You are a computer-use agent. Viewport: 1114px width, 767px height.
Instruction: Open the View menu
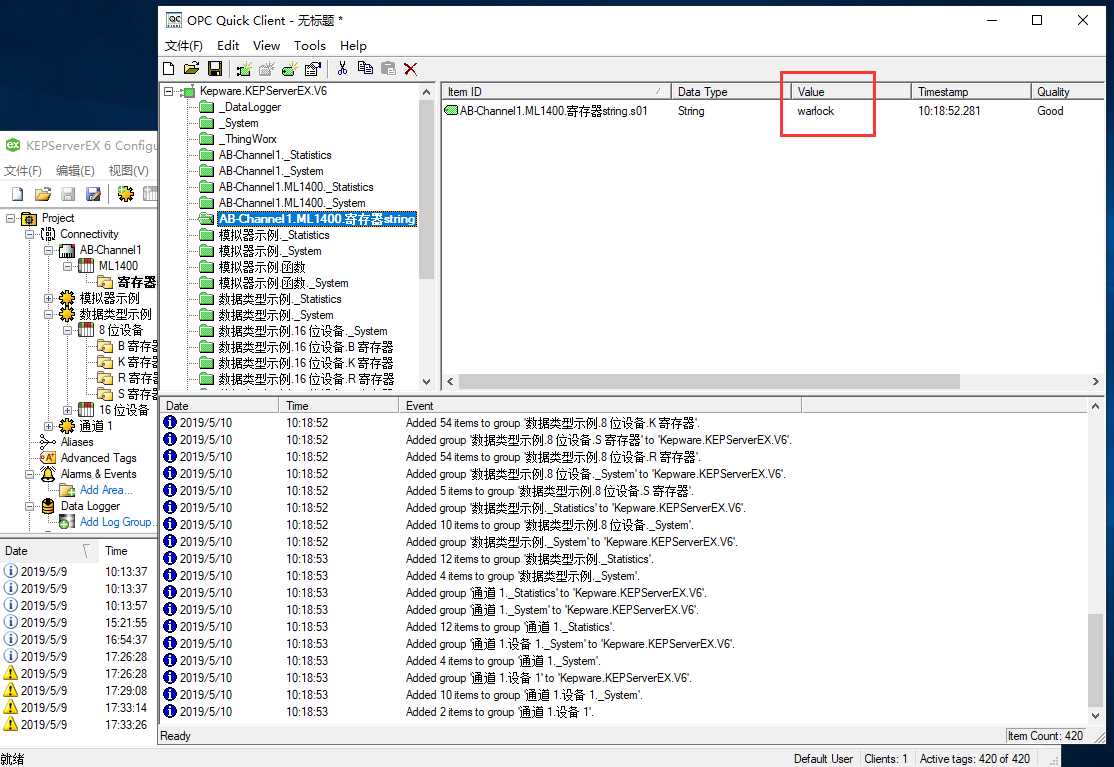[x=266, y=45]
